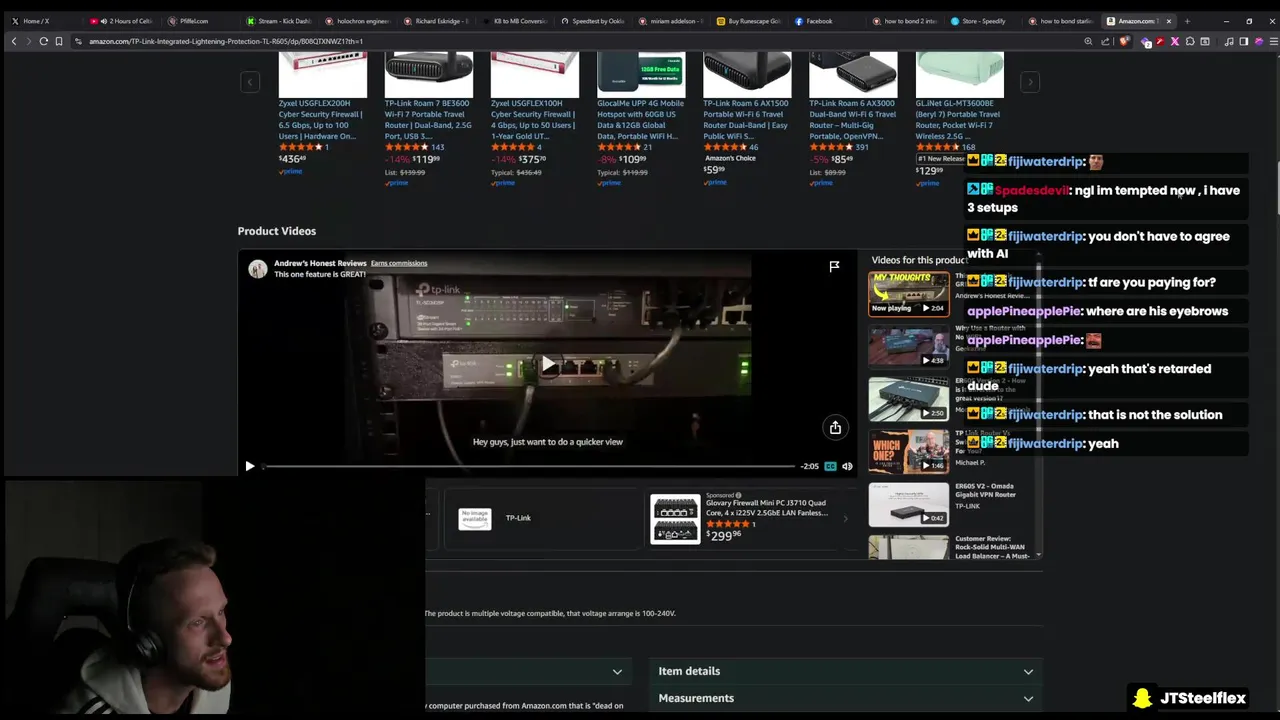The width and height of the screenshot is (1280, 720).
Task: Go back with browser back arrow
Action: (x=14, y=41)
